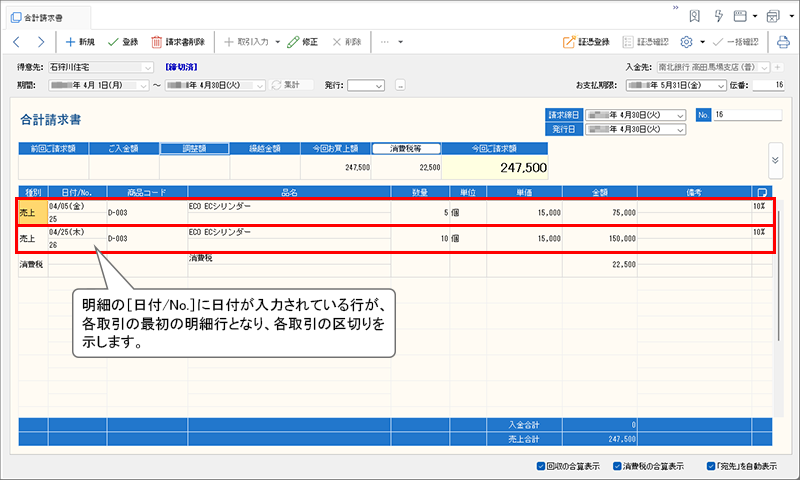
Task: Expand the arrow beside the gear icon
Action: click(x=703, y=42)
